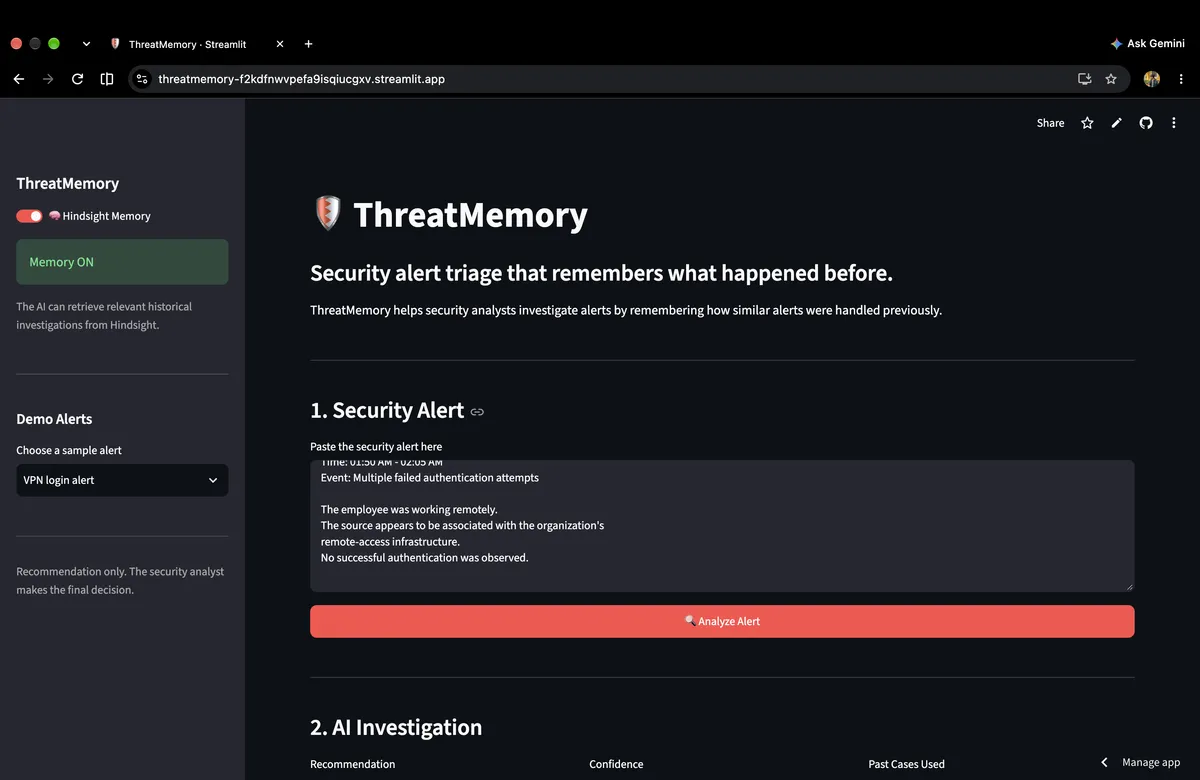Open the Chrome profile avatar
1200x780 pixels.
tap(1152, 79)
